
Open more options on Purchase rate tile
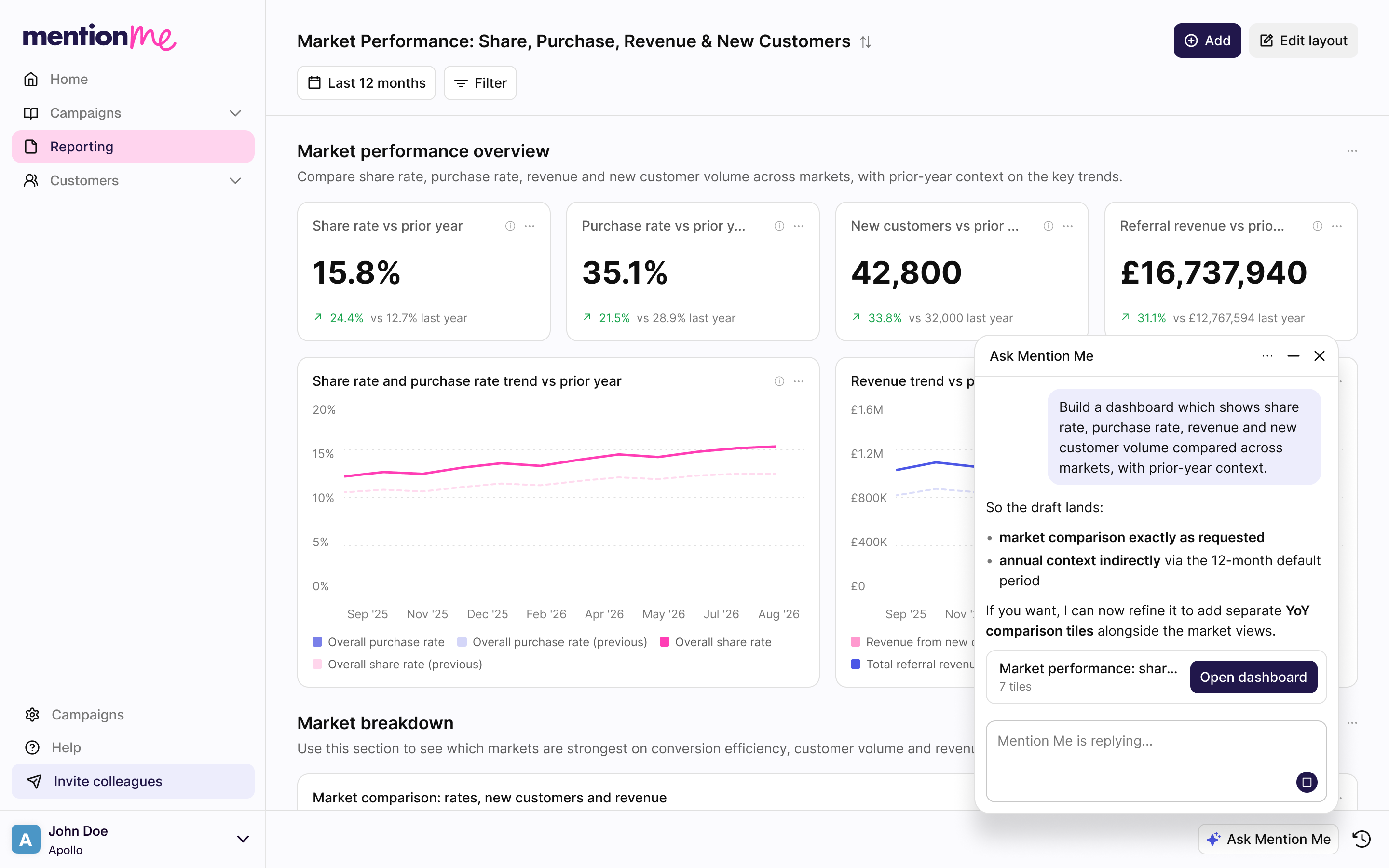pyautogui.click(x=798, y=226)
